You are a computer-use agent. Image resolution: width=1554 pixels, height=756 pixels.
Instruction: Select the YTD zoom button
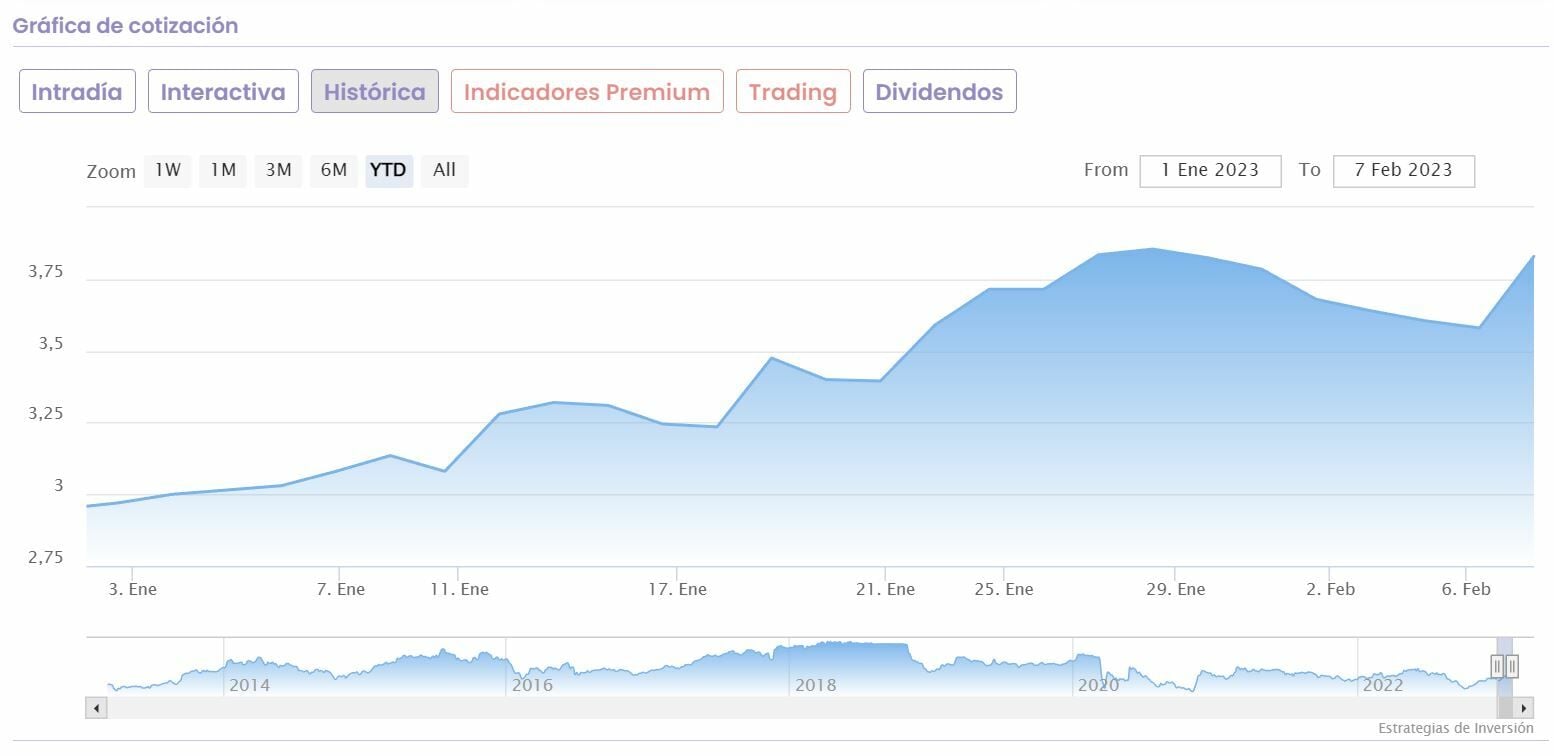click(x=388, y=170)
